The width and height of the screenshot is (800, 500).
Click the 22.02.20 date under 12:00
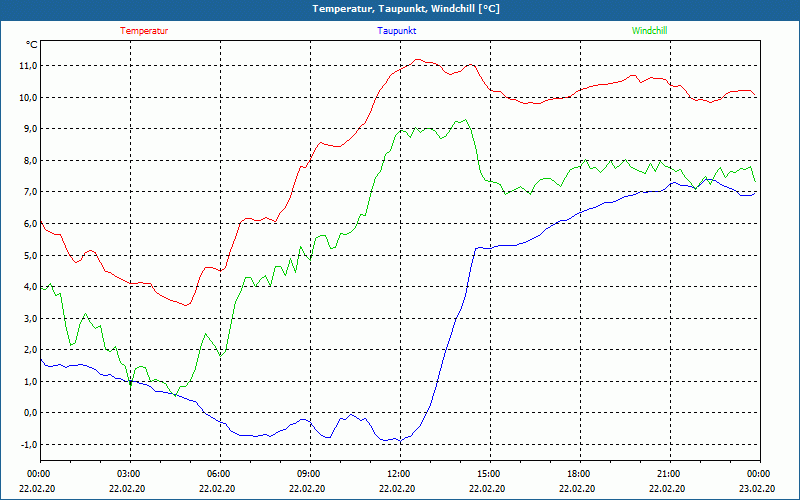(397, 488)
